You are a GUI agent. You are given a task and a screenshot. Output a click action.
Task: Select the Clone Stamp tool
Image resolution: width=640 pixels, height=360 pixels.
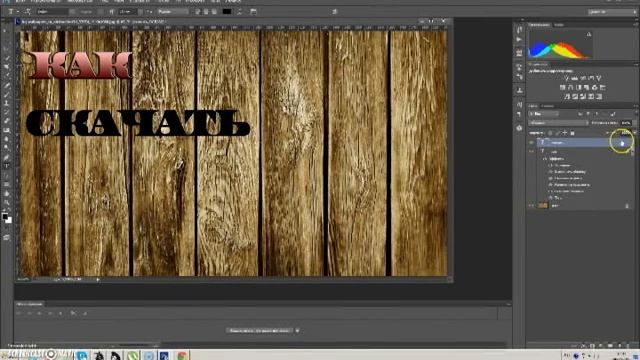coord(7,103)
